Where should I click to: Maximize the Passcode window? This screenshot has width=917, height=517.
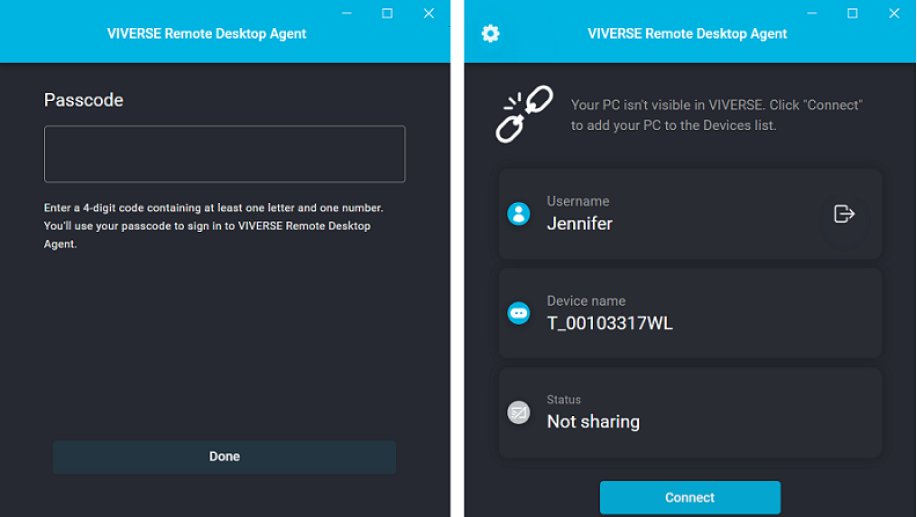pos(387,13)
